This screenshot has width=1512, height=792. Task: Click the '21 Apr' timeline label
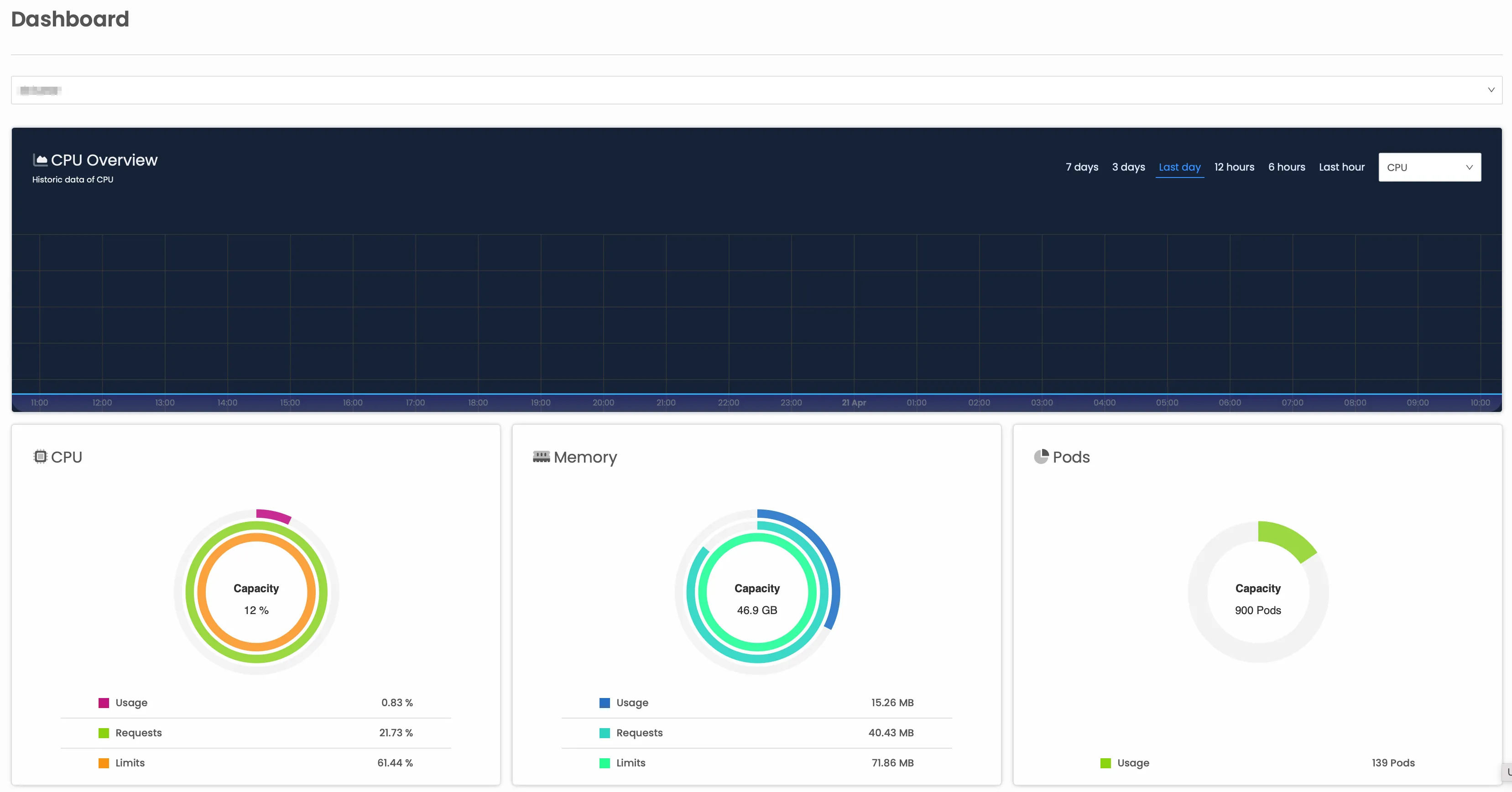tap(854, 403)
